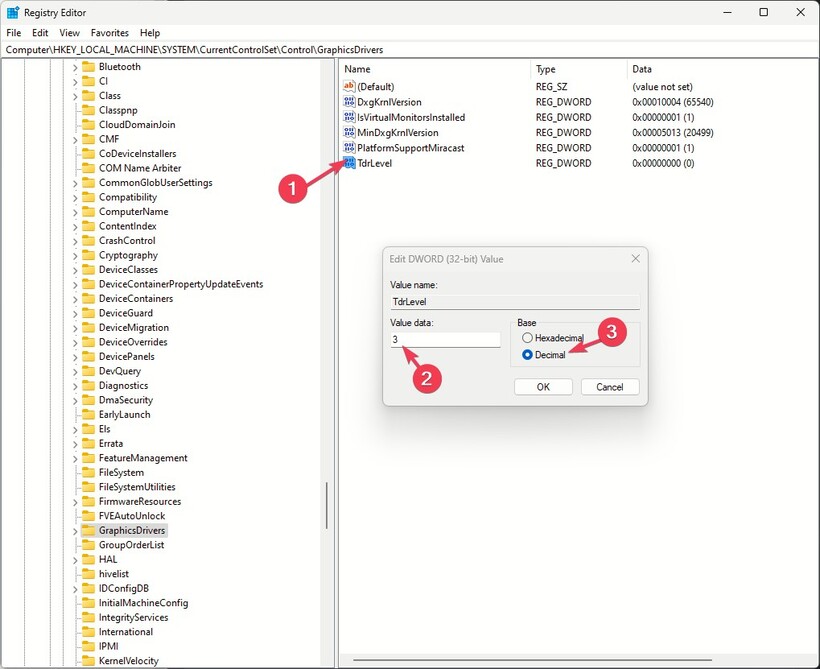
Task: Expand the GraphicsDrivers key in tree
Action: click(74, 530)
